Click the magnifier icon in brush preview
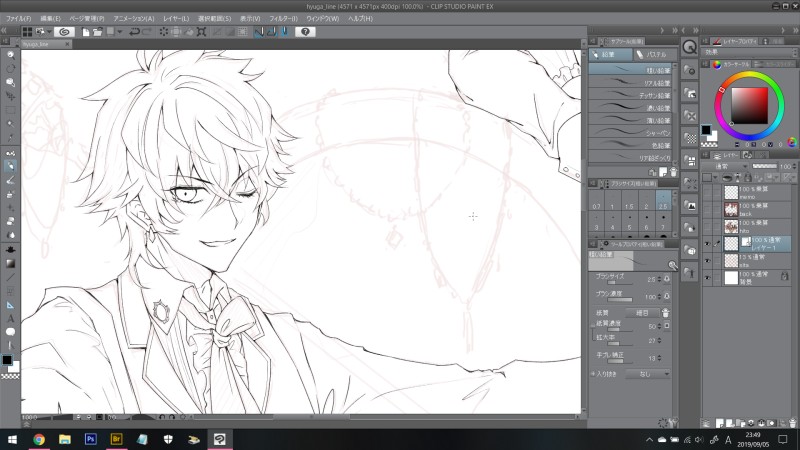The height and width of the screenshot is (450, 800). pos(673,265)
